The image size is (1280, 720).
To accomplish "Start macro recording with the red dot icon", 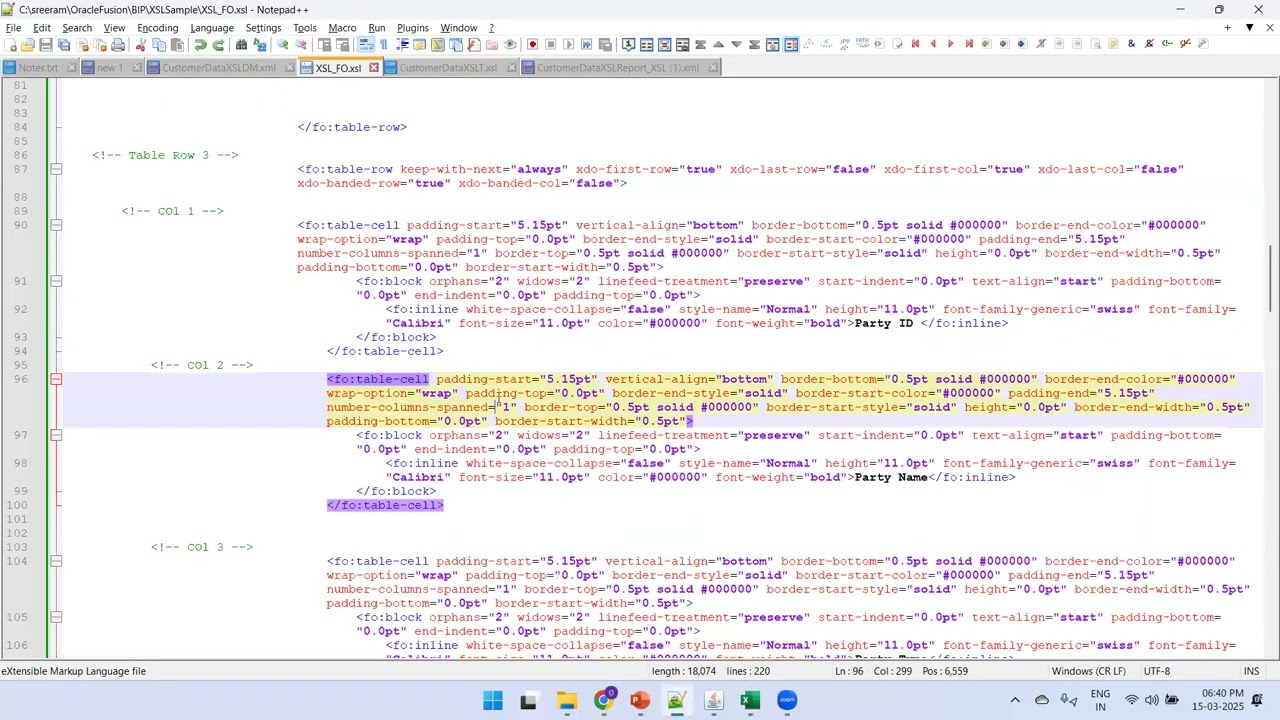I will click(532, 44).
